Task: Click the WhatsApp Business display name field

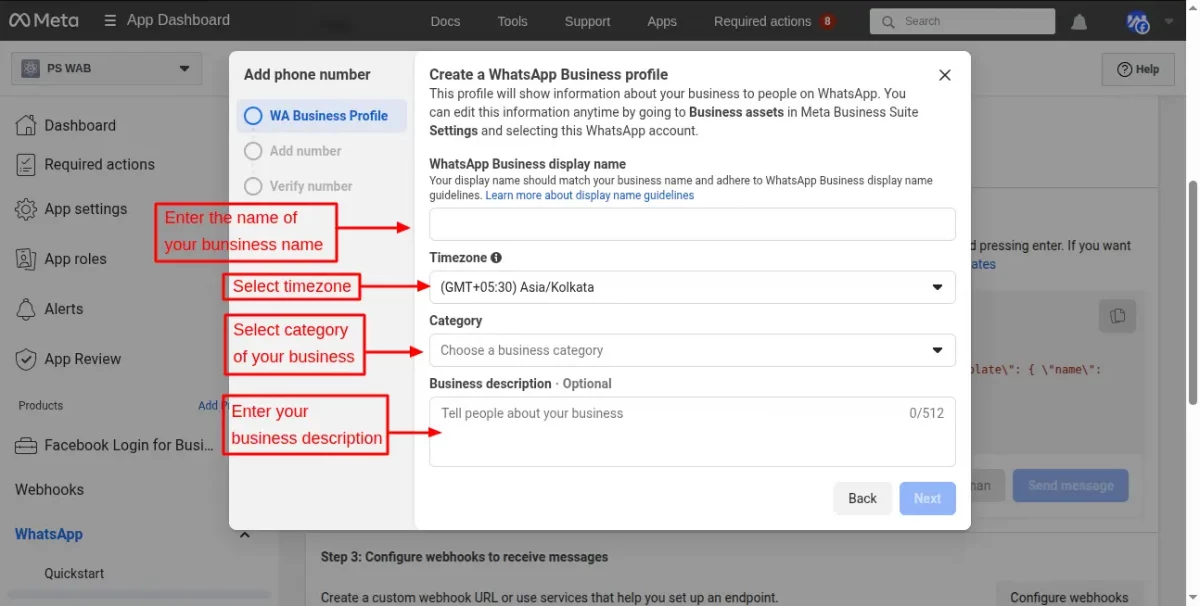Action: click(692, 224)
